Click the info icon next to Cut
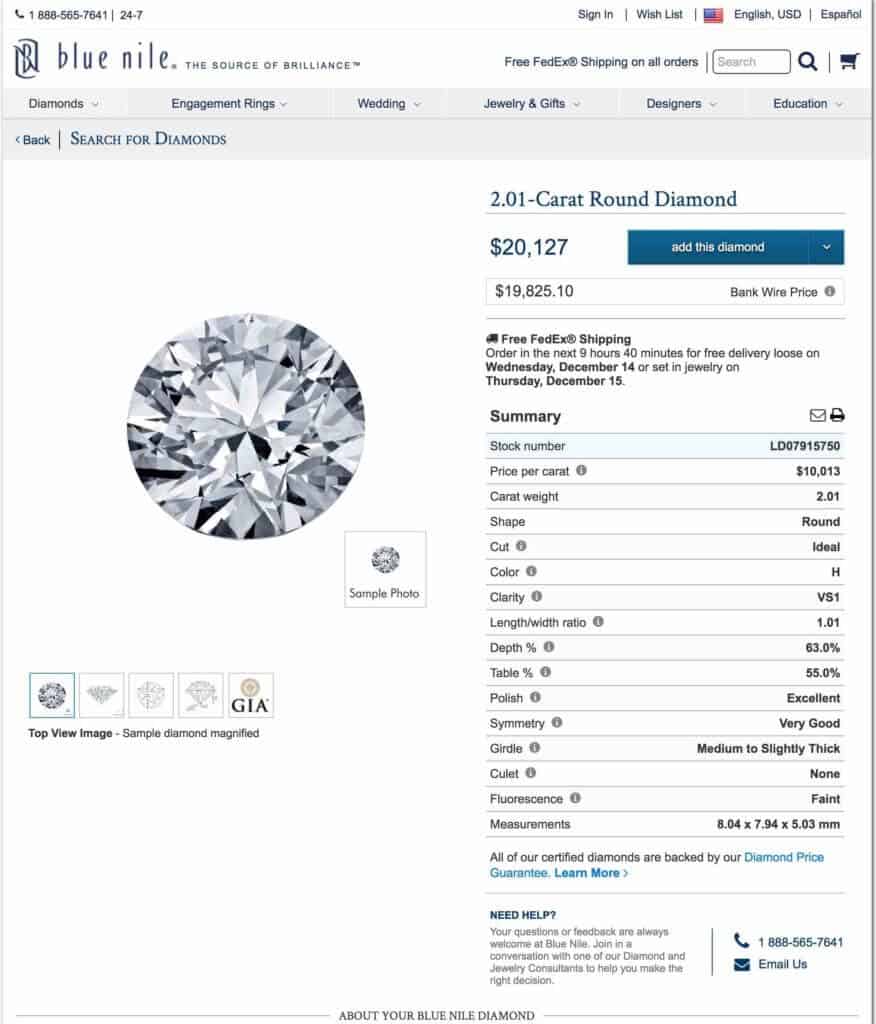This screenshot has width=876, height=1024. [521, 546]
